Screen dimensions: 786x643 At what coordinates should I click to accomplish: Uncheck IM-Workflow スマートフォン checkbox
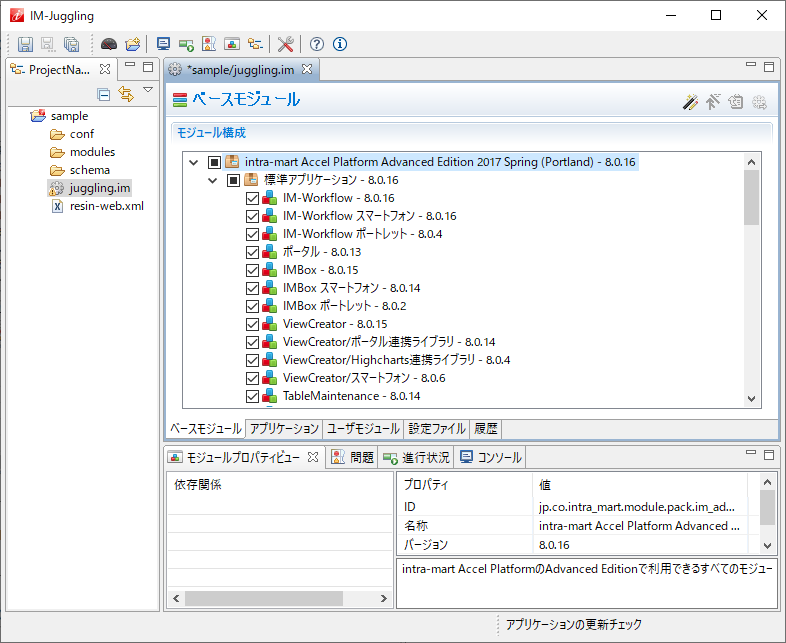[252, 216]
